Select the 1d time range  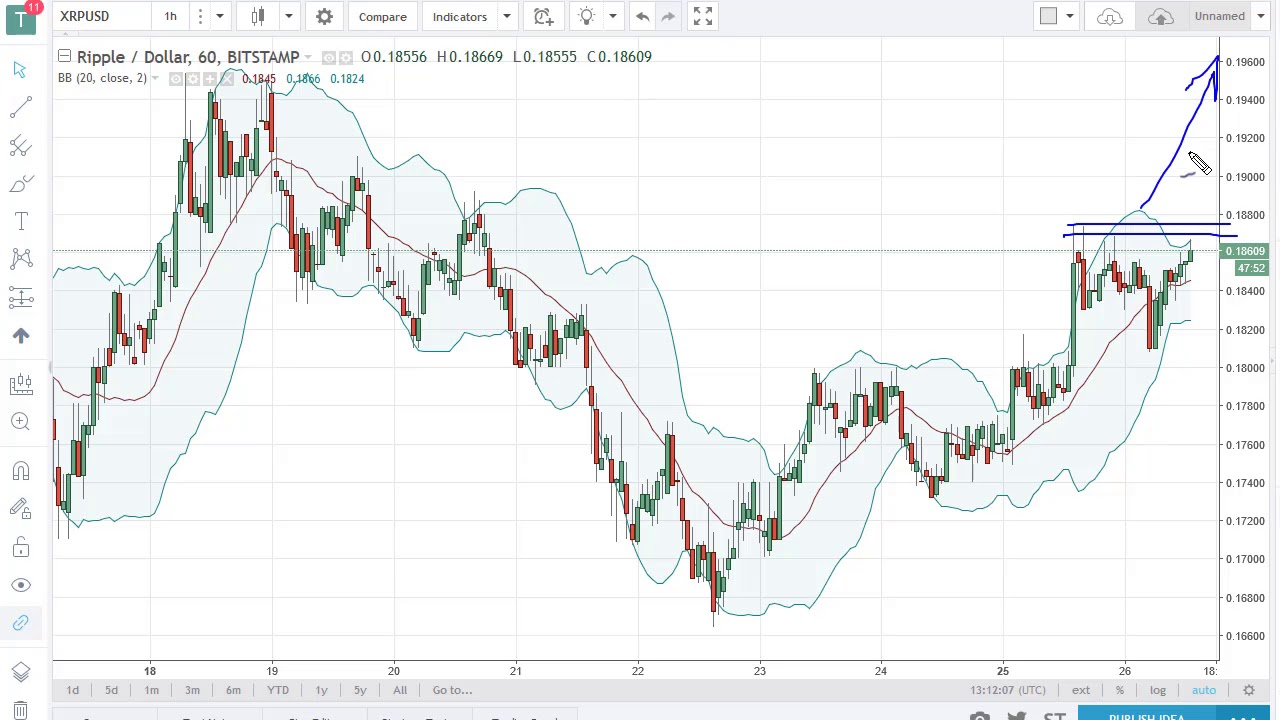(72, 690)
